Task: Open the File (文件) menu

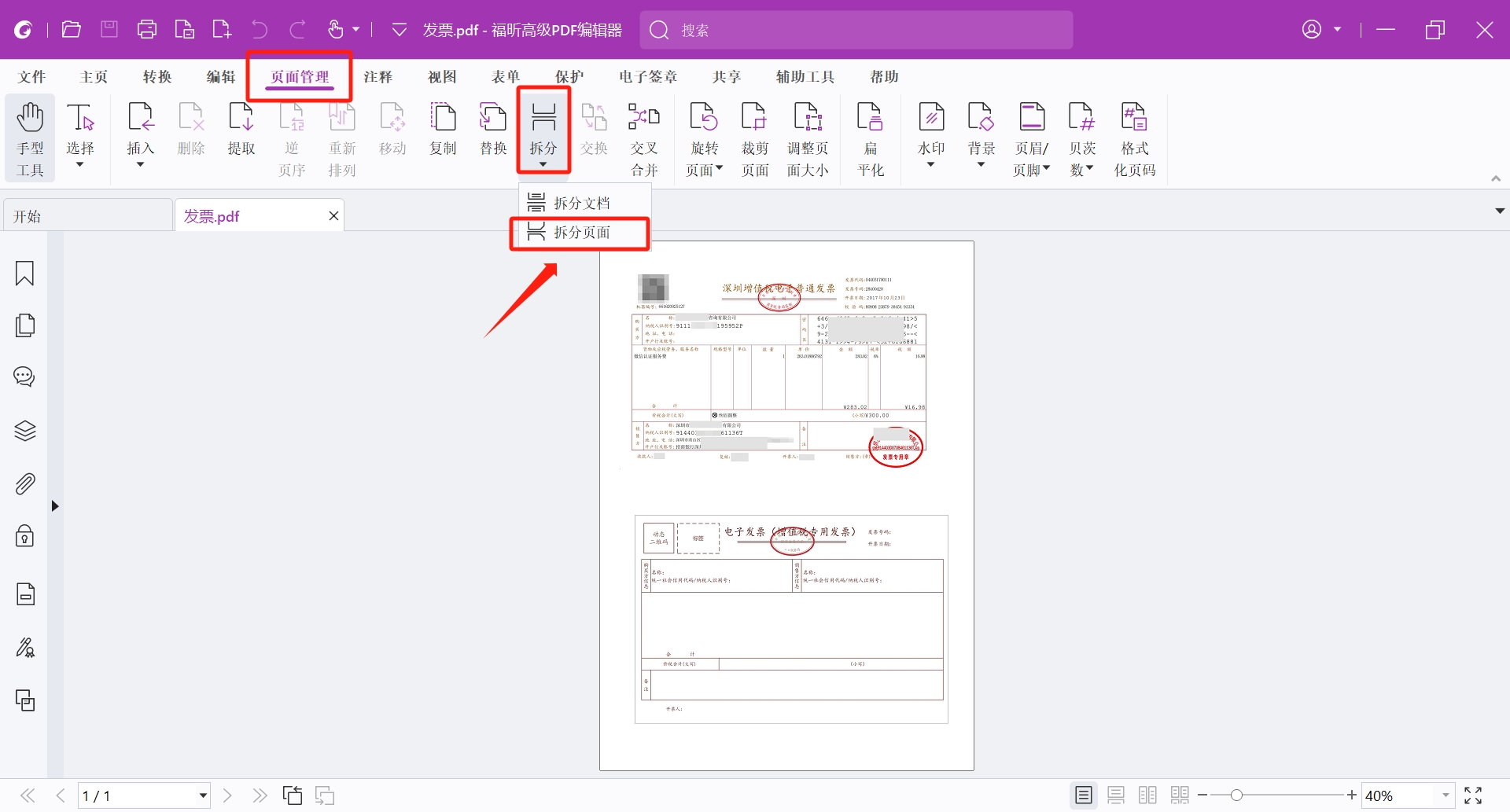Action: [32, 76]
